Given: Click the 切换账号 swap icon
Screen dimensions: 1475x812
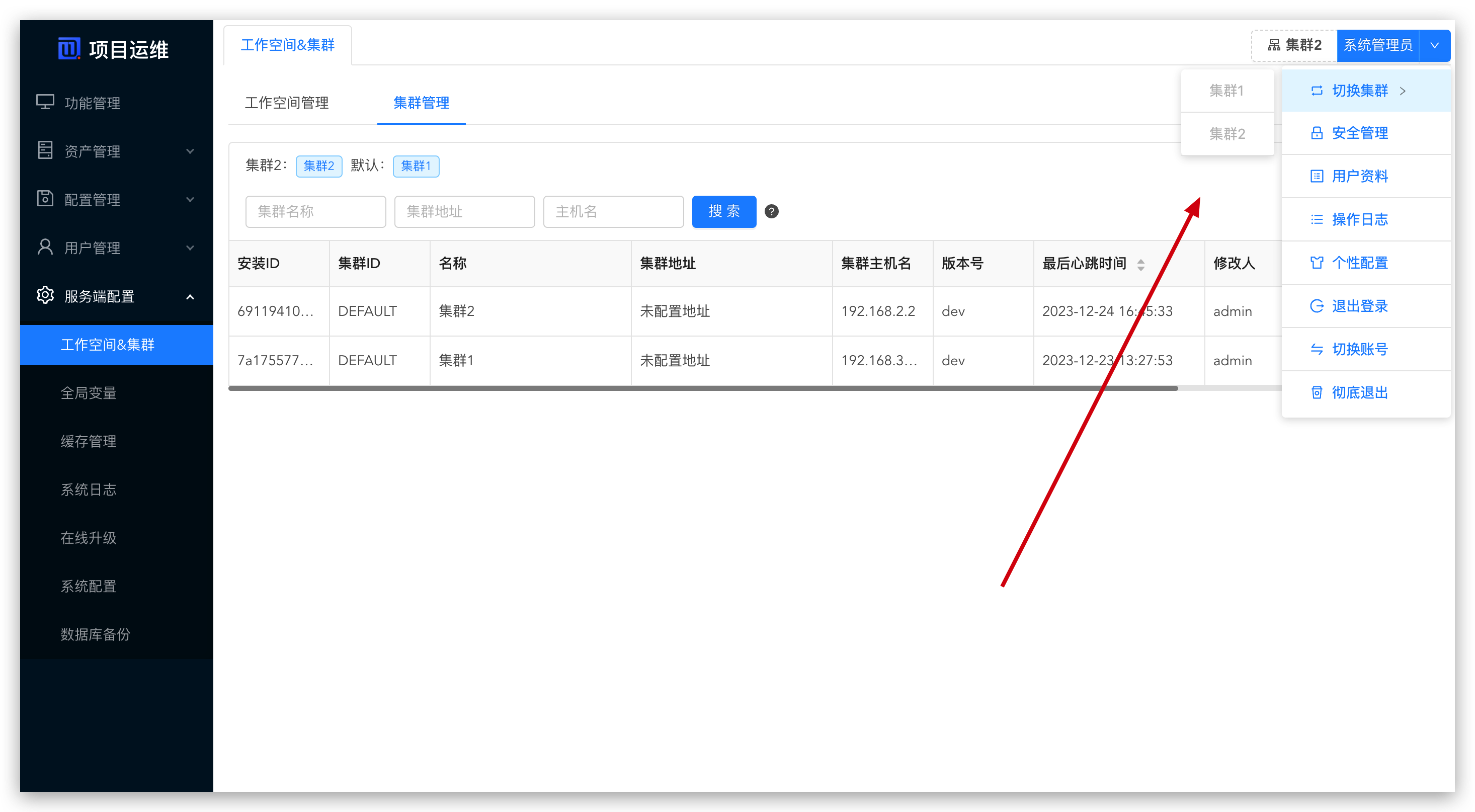Looking at the screenshot, I should pos(1317,349).
